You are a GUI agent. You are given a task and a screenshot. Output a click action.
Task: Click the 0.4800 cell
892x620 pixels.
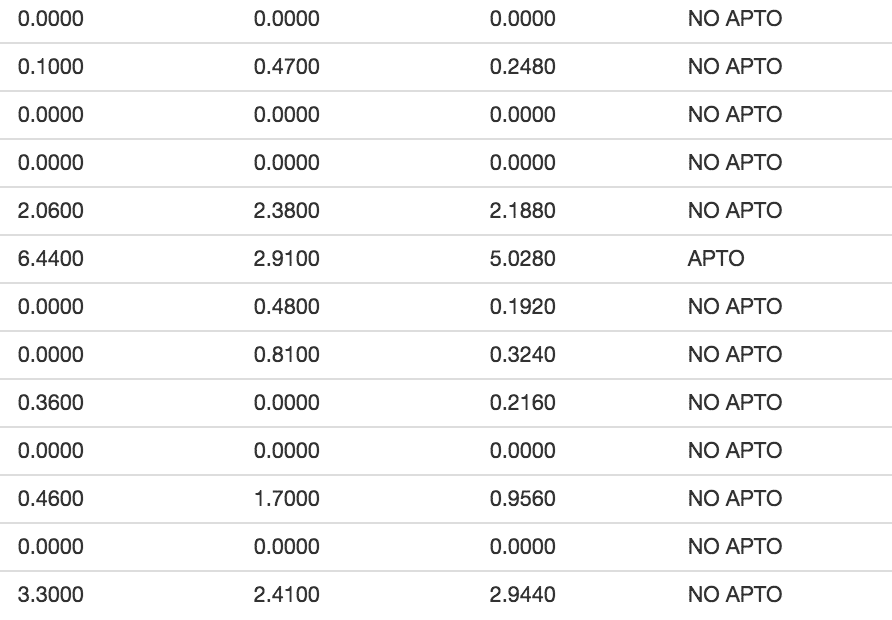point(286,307)
